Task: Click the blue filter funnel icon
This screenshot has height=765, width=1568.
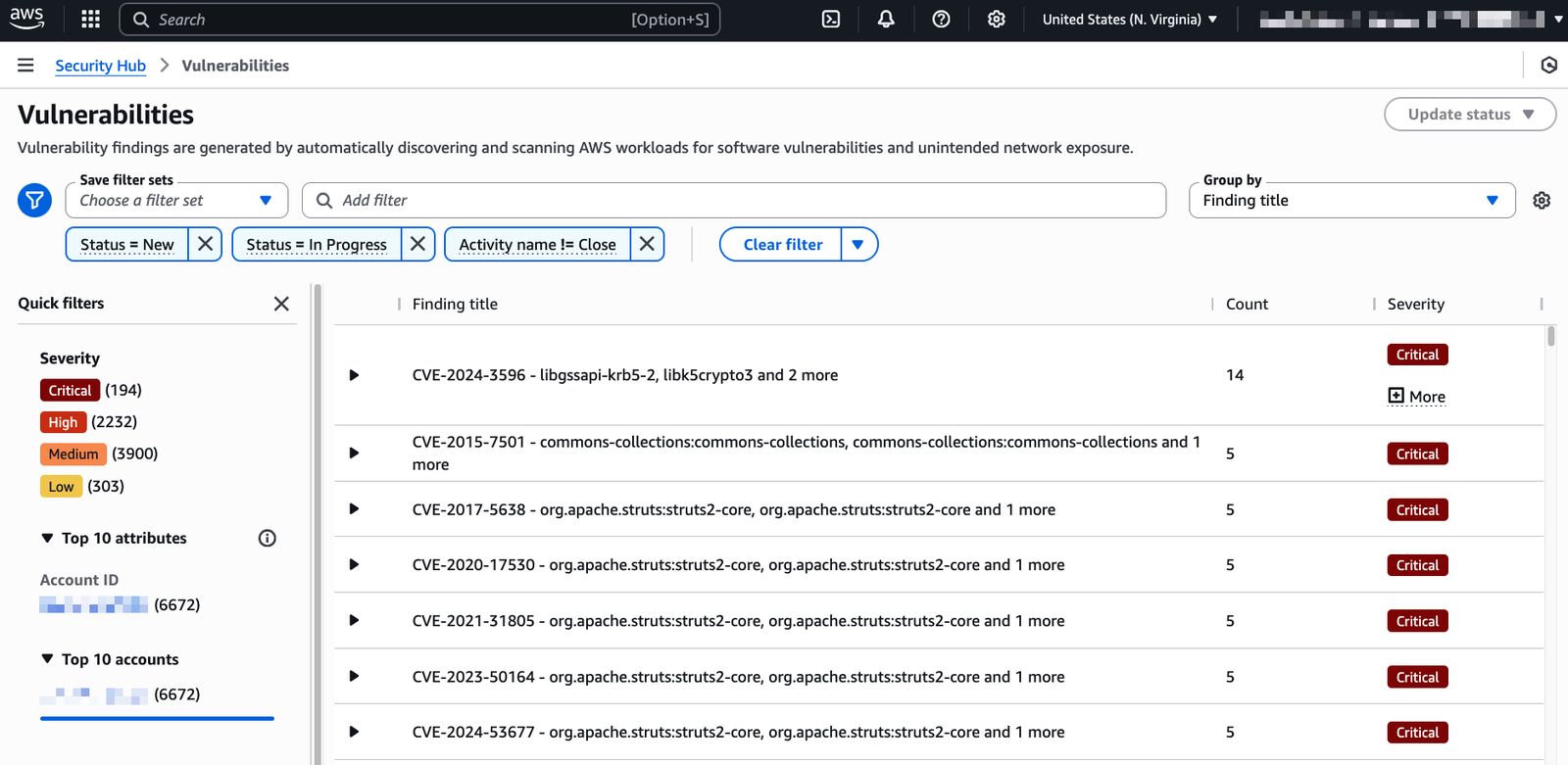Action: [x=34, y=201]
